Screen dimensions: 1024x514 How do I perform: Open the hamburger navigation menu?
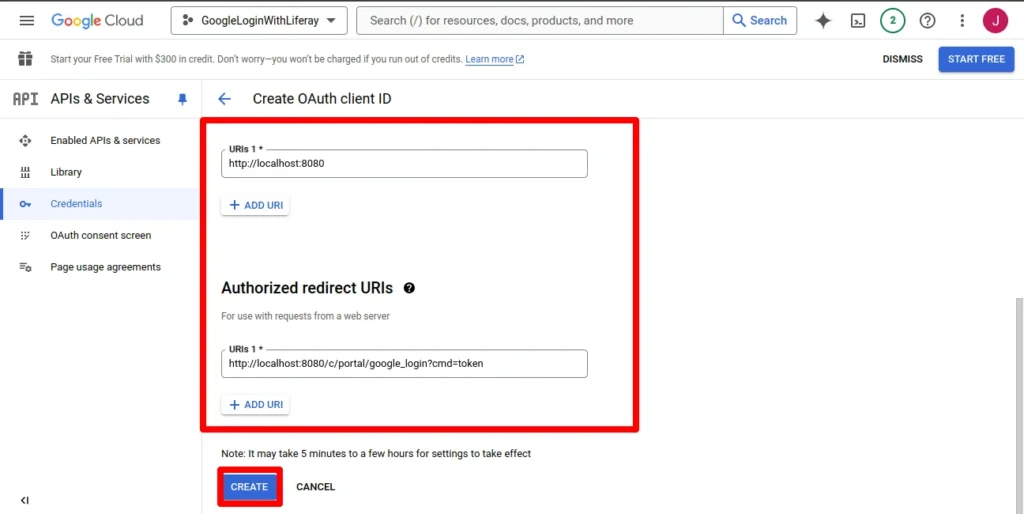point(27,20)
